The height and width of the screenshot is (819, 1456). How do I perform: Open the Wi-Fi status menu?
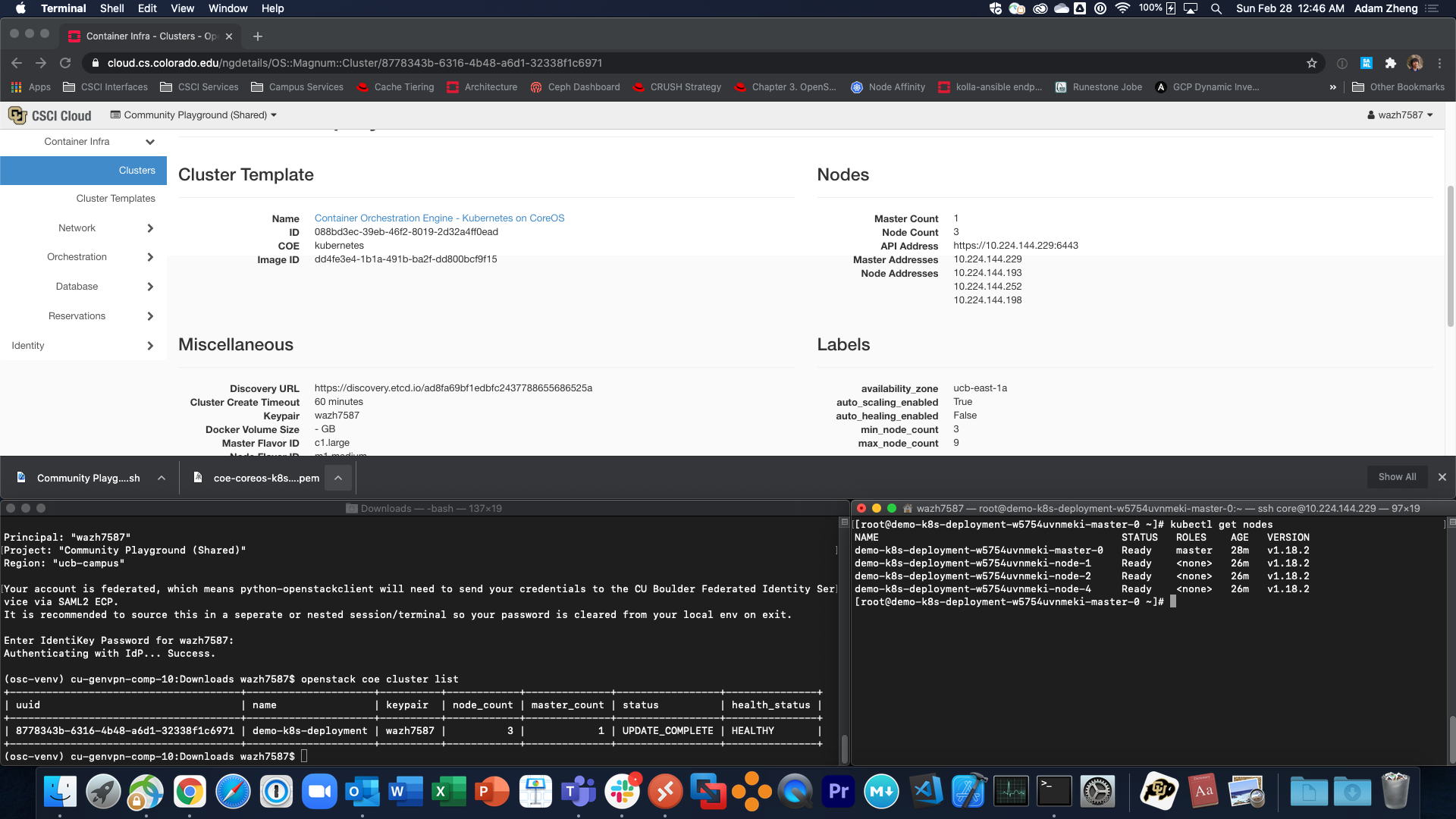(1122, 8)
